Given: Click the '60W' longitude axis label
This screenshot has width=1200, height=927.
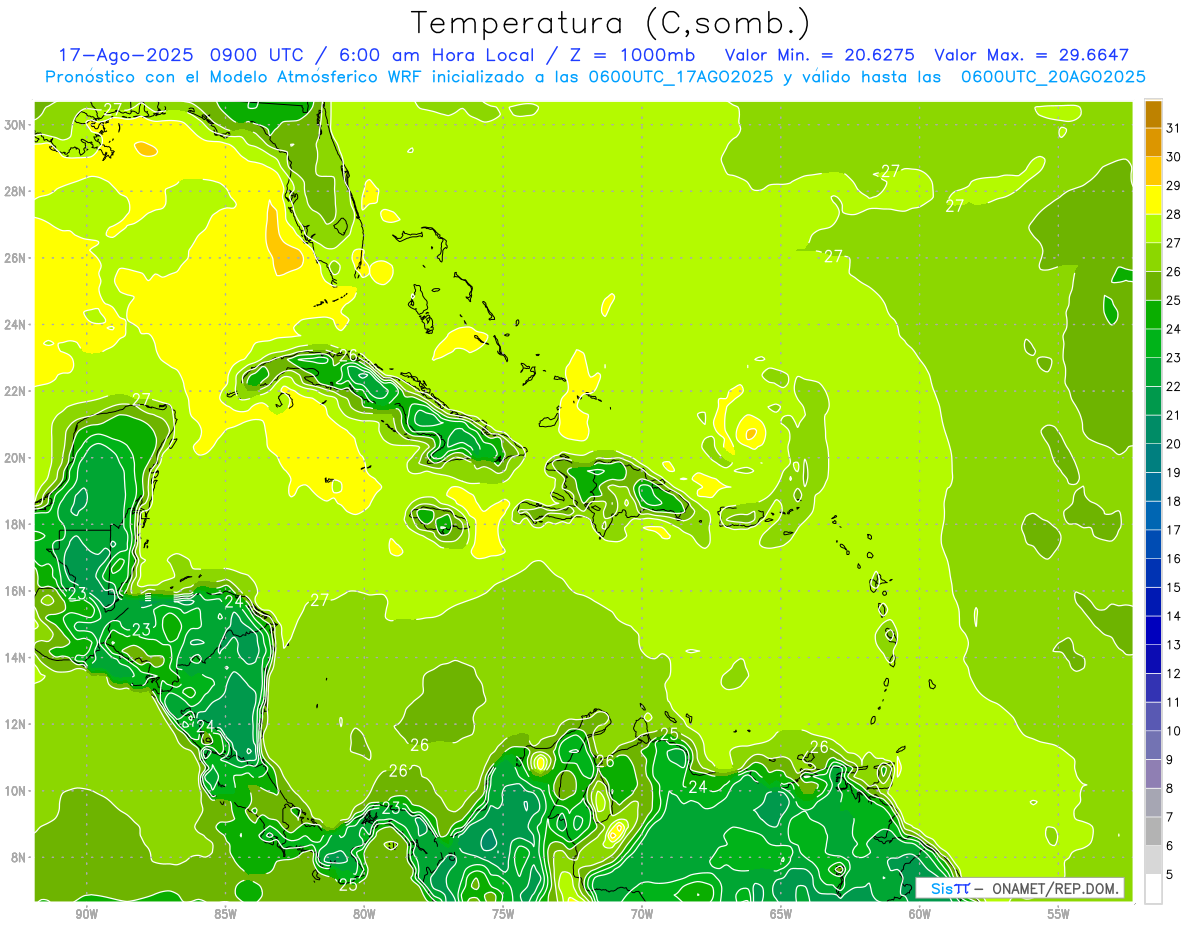Looking at the screenshot, I should tap(920, 914).
